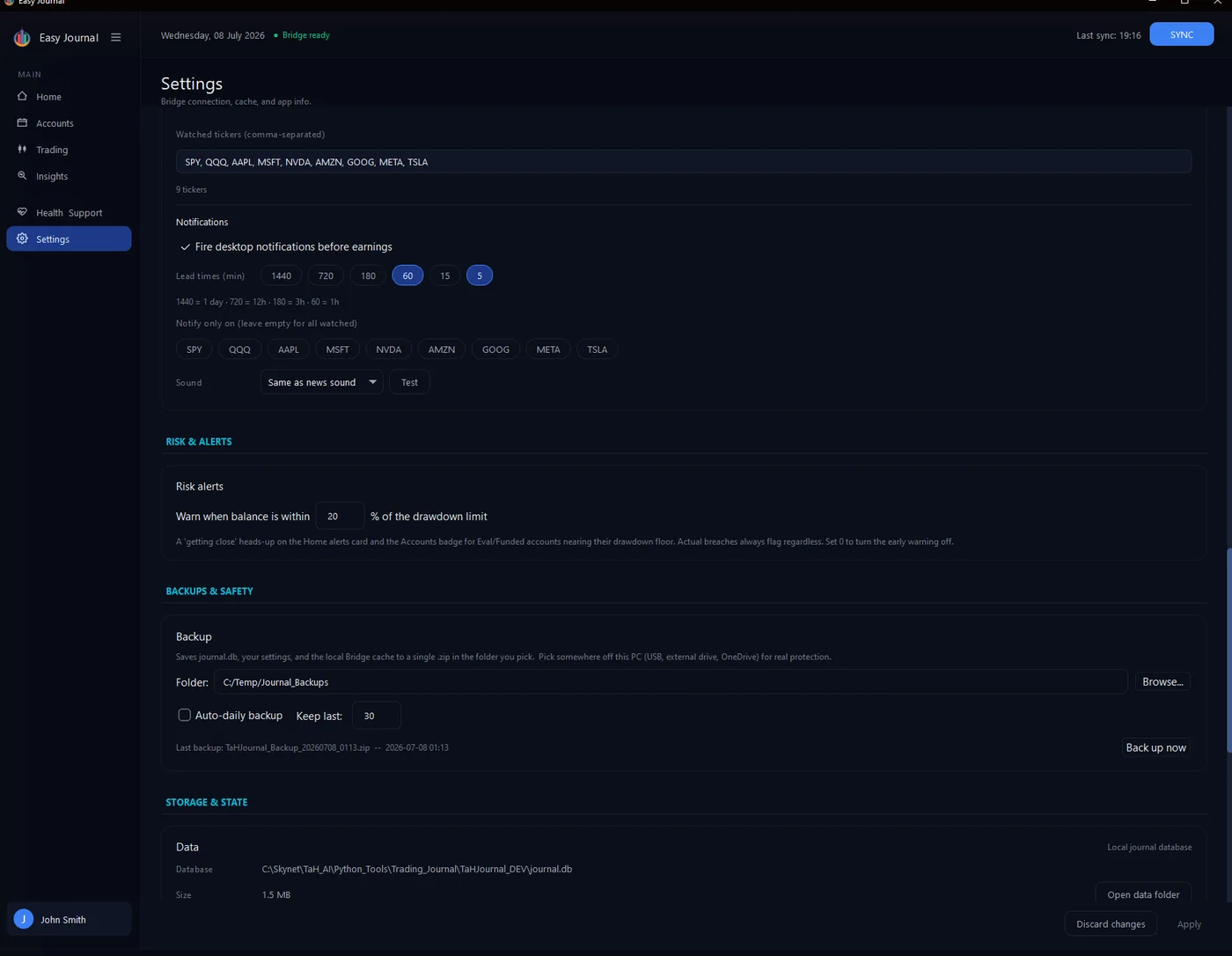Click Browse for backup folder
This screenshot has width=1232, height=956.
point(1162,681)
